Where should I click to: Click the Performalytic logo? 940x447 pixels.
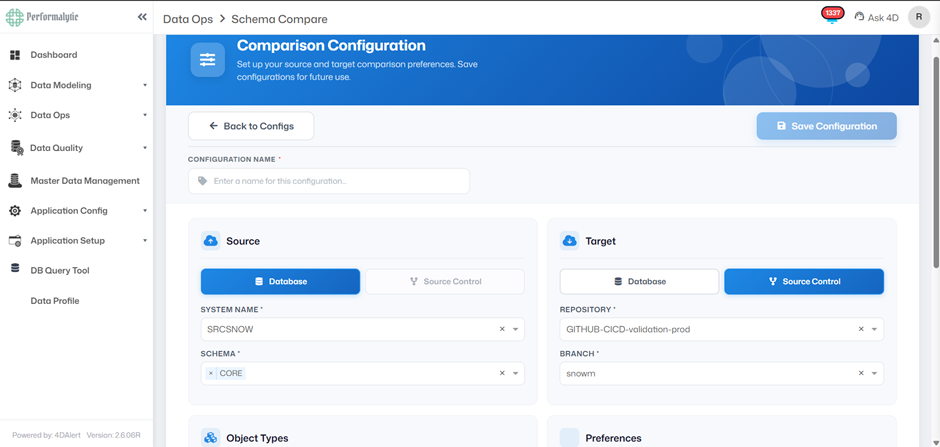(42, 17)
